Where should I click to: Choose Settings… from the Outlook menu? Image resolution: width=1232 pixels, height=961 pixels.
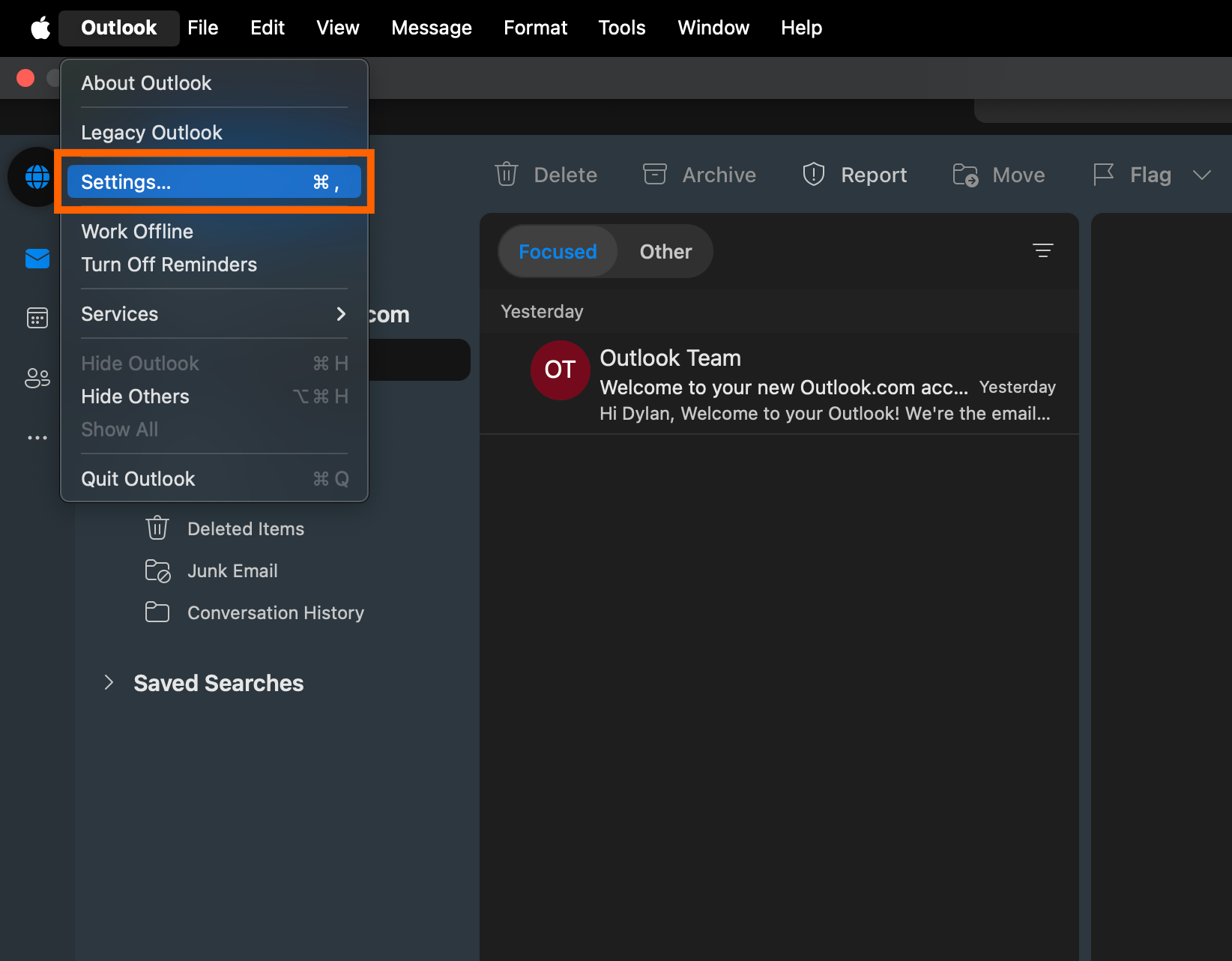214,182
